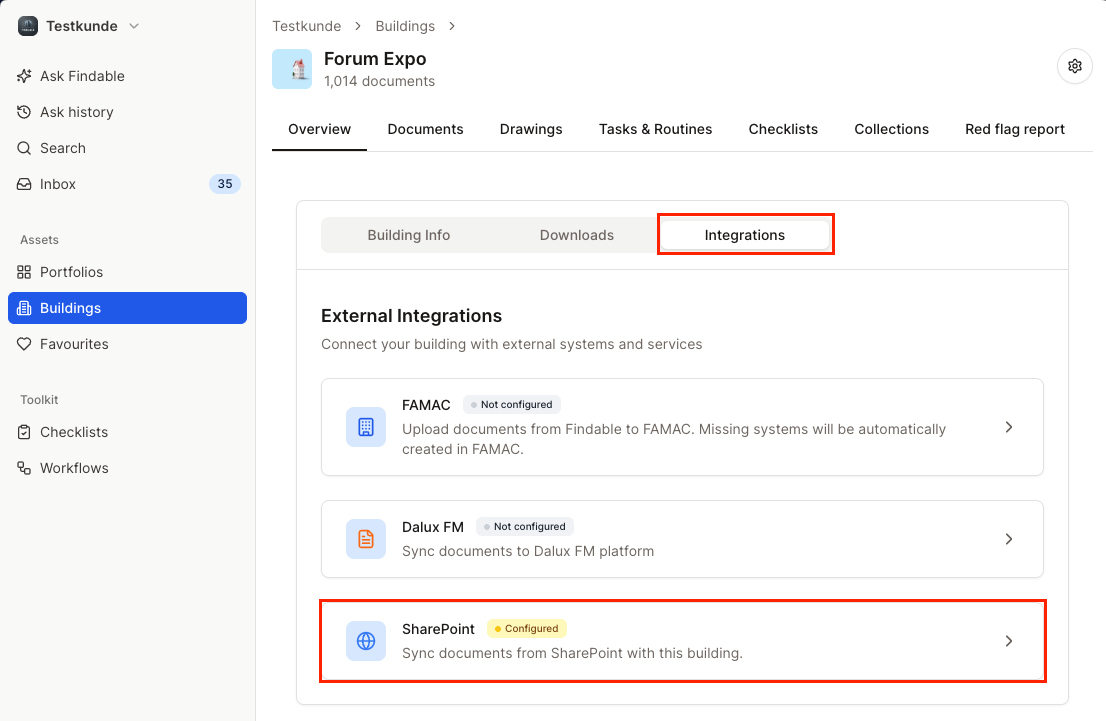
Task: Open the building settings gear icon
Action: point(1074,65)
